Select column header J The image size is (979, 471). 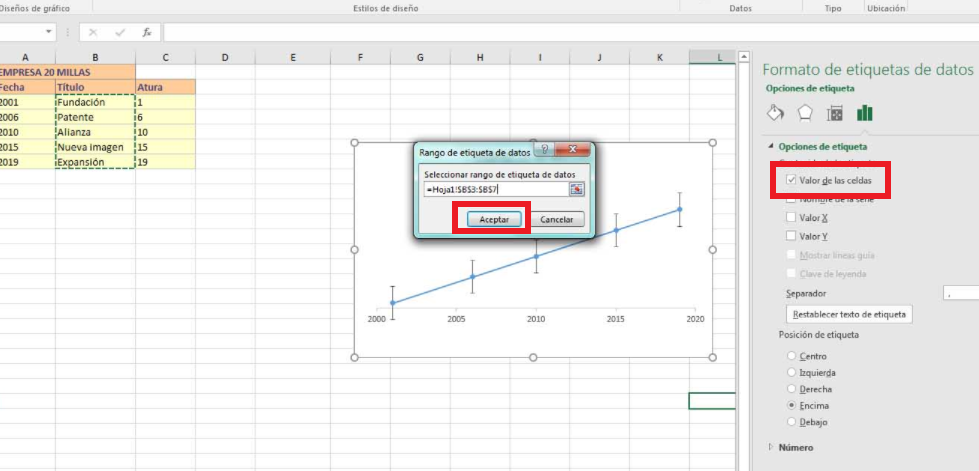599,57
